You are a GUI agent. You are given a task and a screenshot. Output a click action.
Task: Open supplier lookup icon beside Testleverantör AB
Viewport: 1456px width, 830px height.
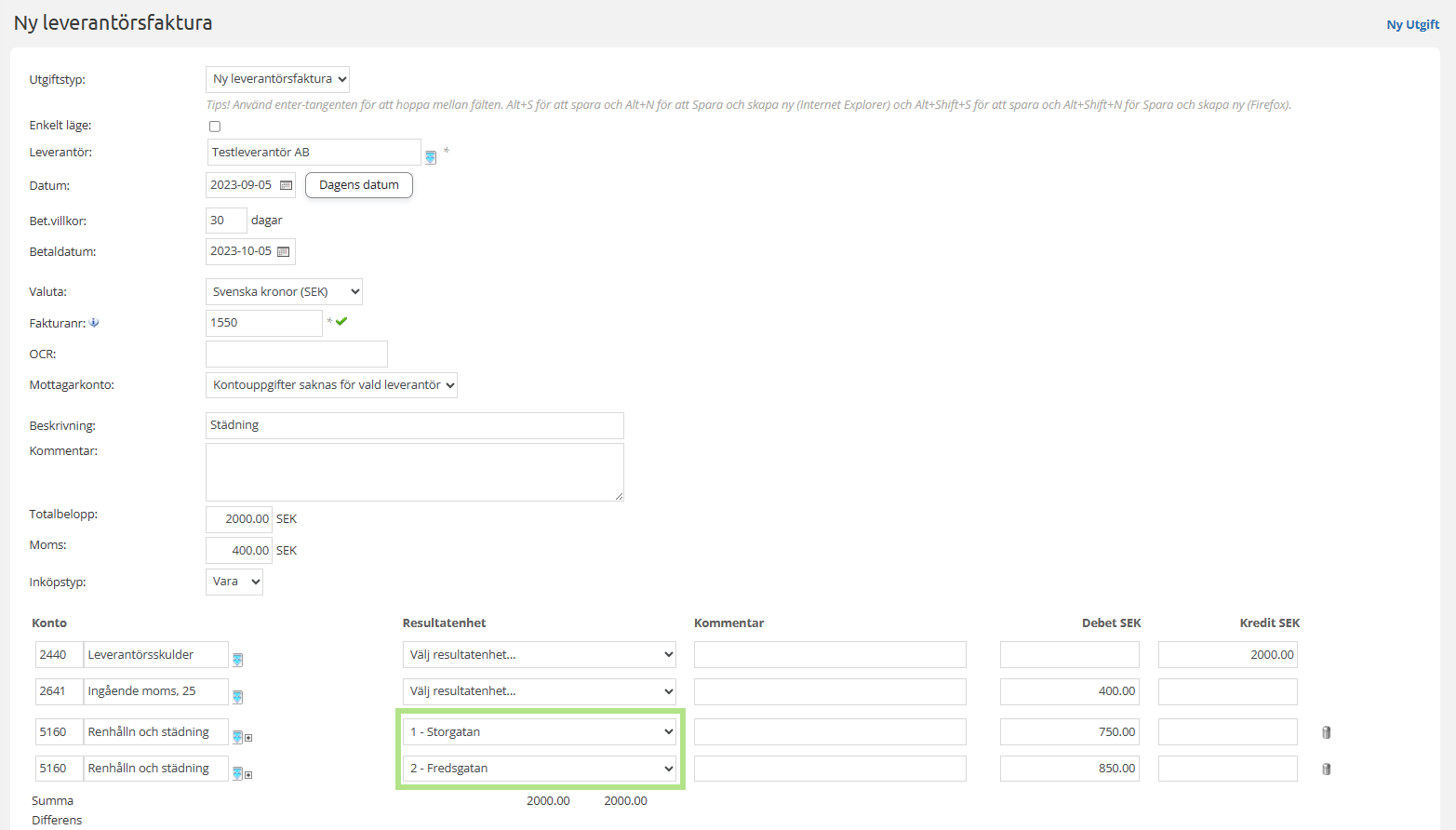[x=431, y=157]
